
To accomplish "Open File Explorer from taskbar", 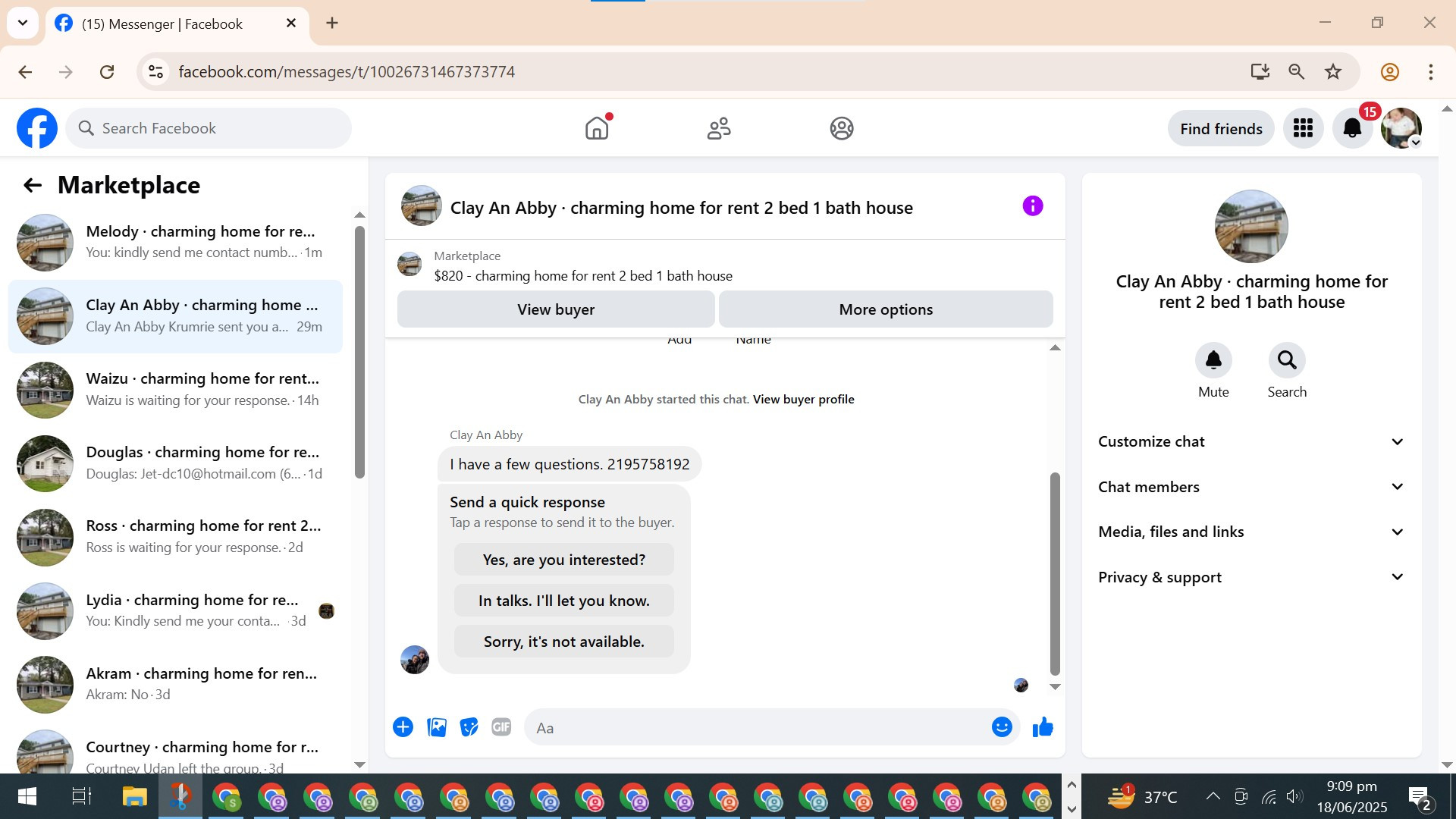I will tap(134, 796).
